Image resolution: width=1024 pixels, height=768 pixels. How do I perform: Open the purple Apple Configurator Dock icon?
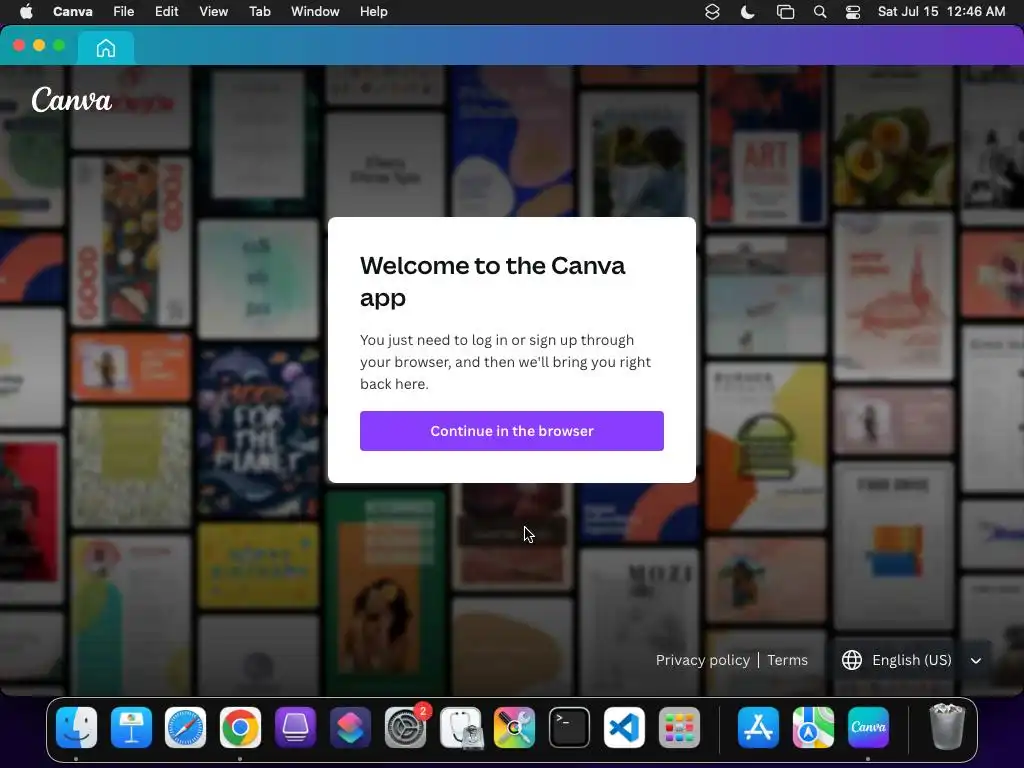click(295, 727)
